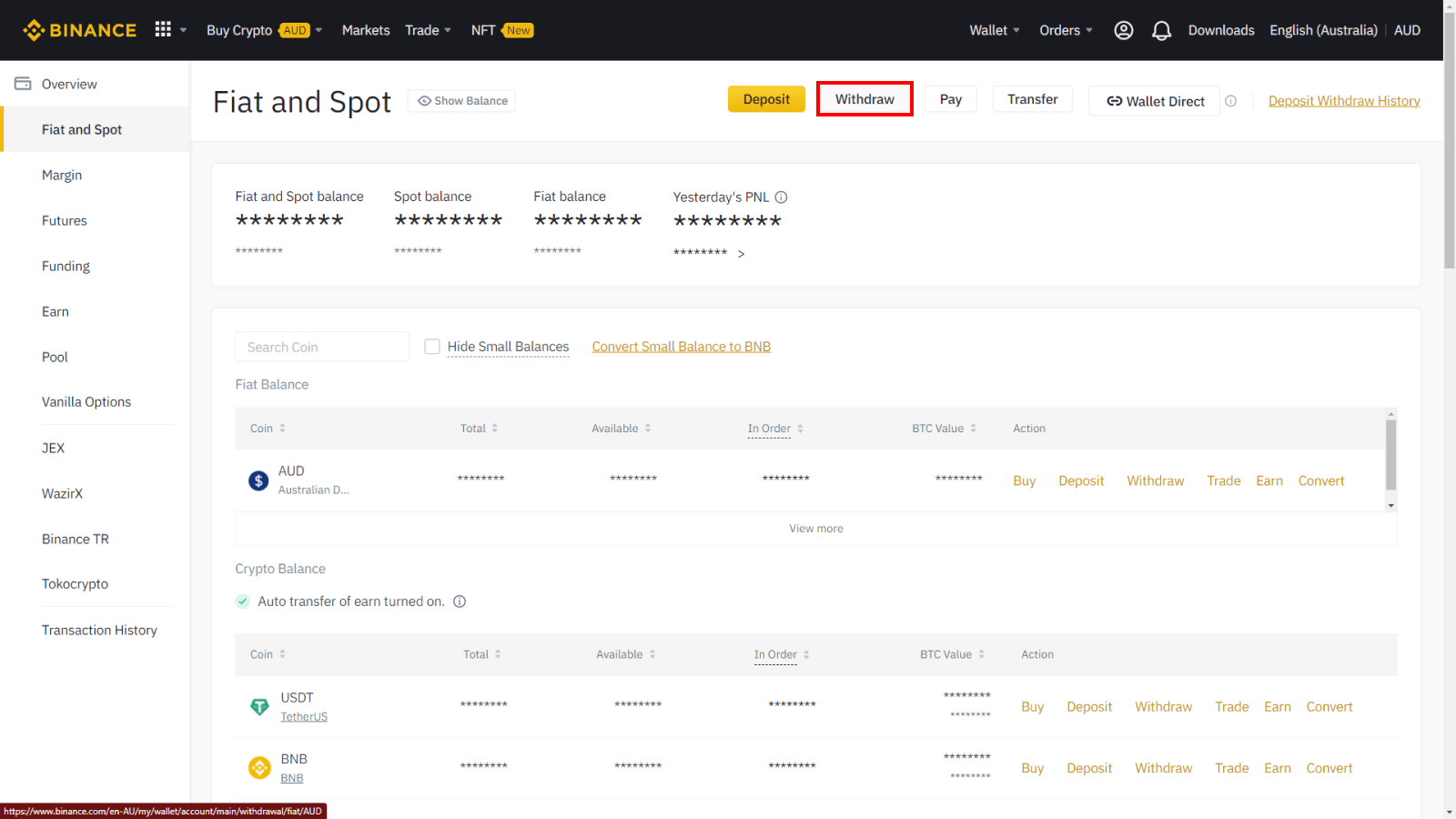
Task: Click the BNB coin icon
Action: (259, 768)
